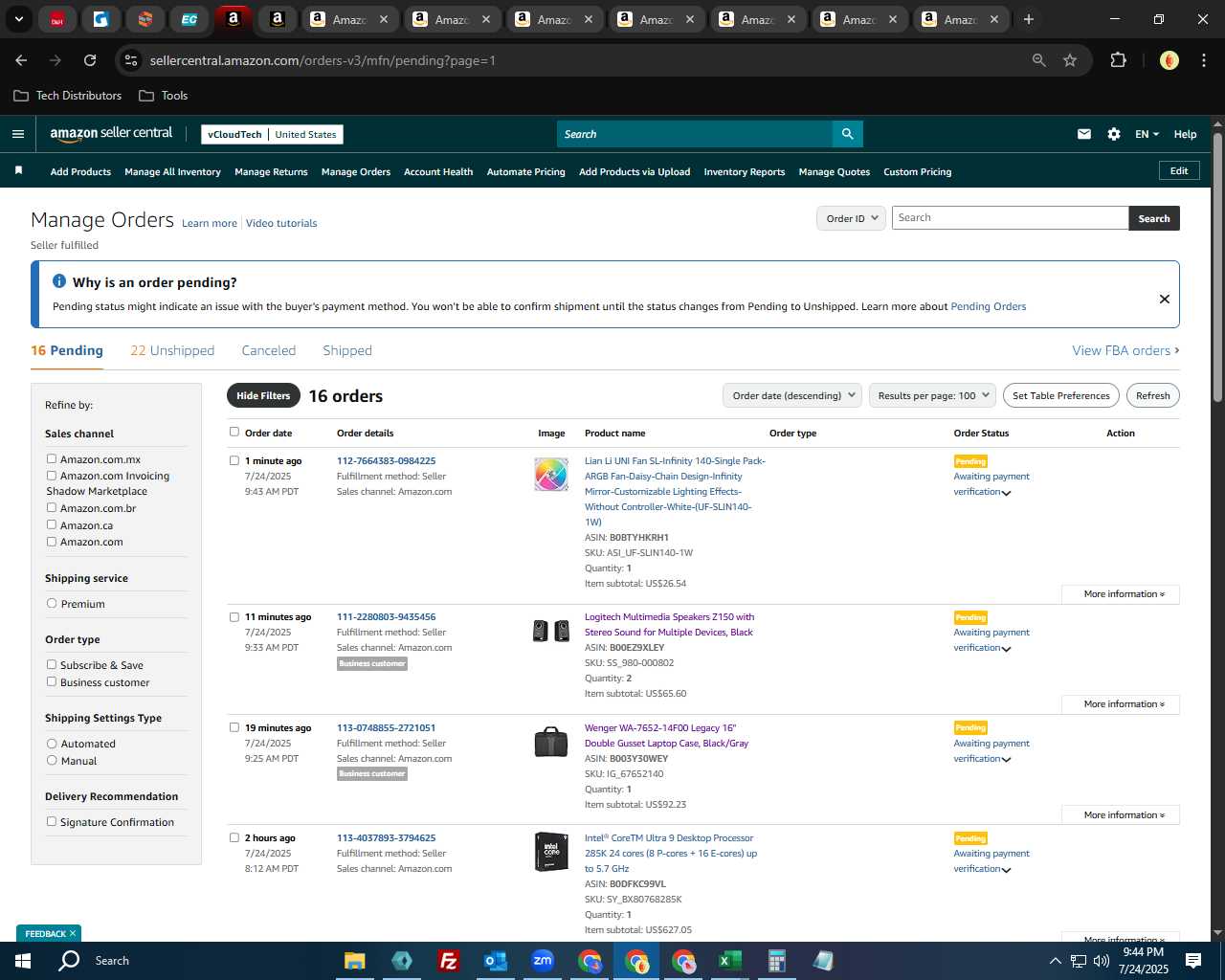Click in the order search input field
Image resolution: width=1225 pixels, height=980 pixels.
click(1010, 218)
